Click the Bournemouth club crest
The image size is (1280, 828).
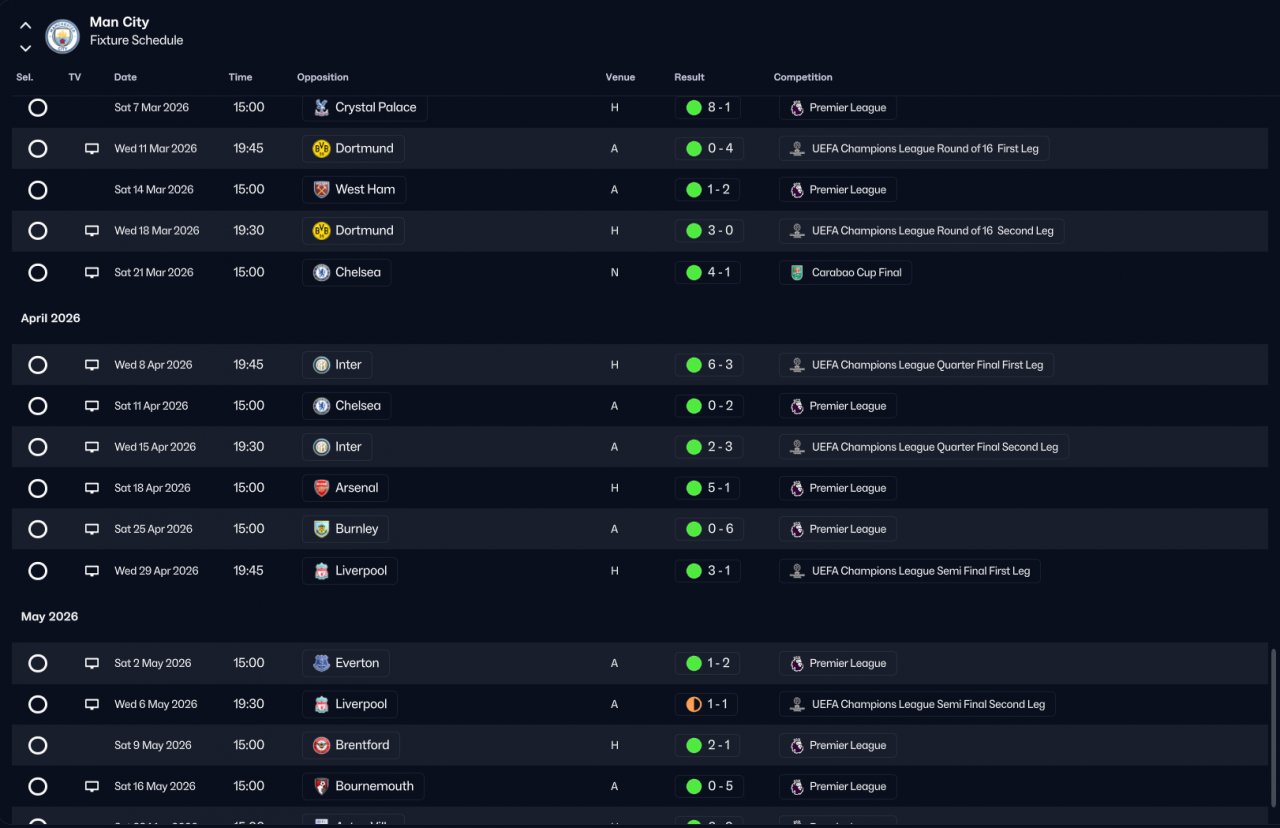[x=321, y=786]
